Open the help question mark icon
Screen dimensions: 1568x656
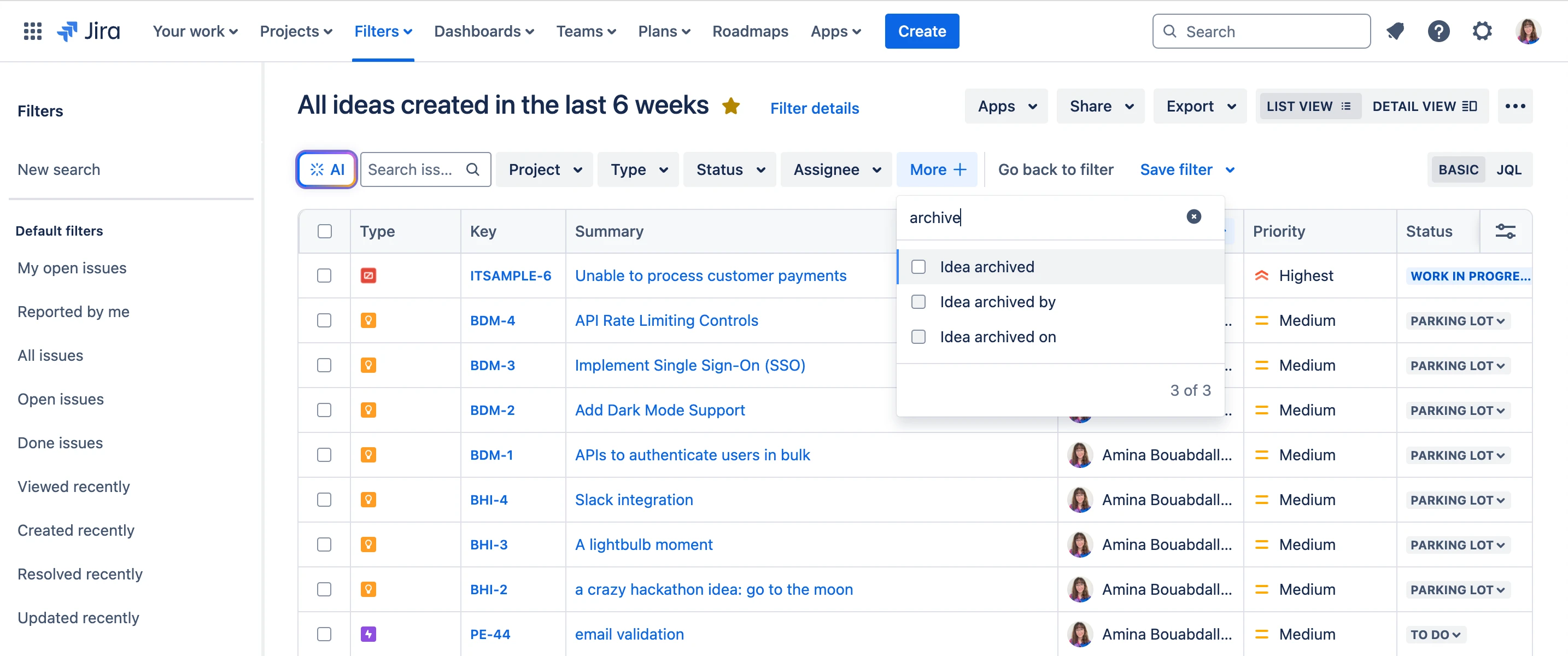tap(1438, 31)
